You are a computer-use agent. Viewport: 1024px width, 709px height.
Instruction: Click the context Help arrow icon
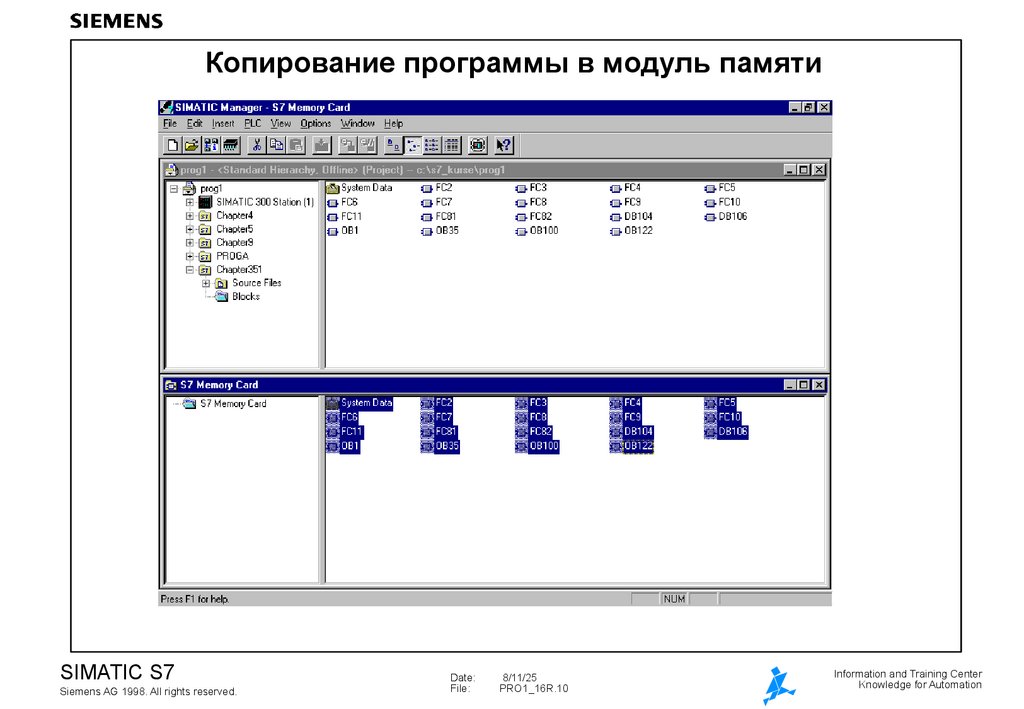(504, 145)
